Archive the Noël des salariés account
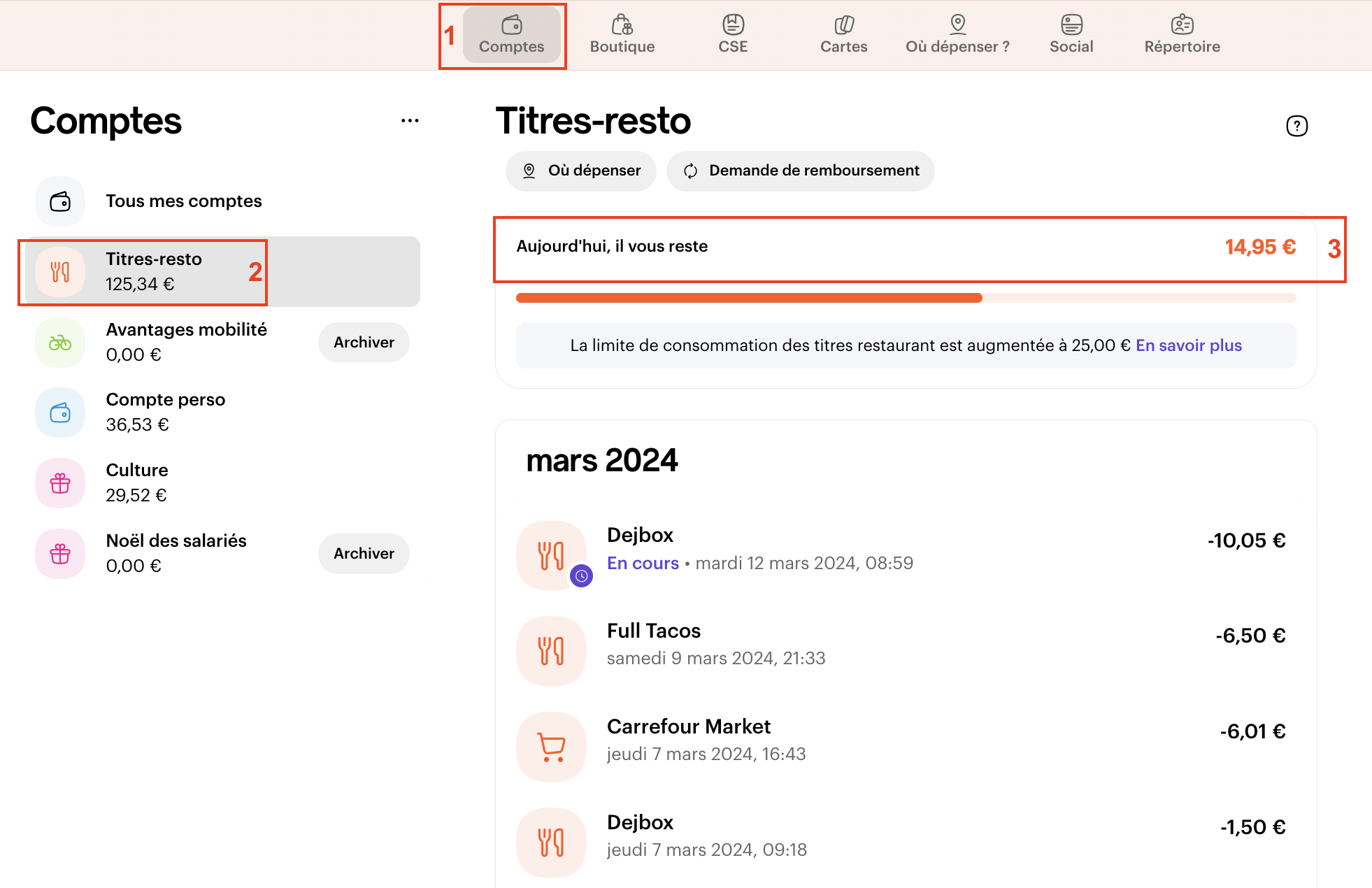 pos(364,553)
